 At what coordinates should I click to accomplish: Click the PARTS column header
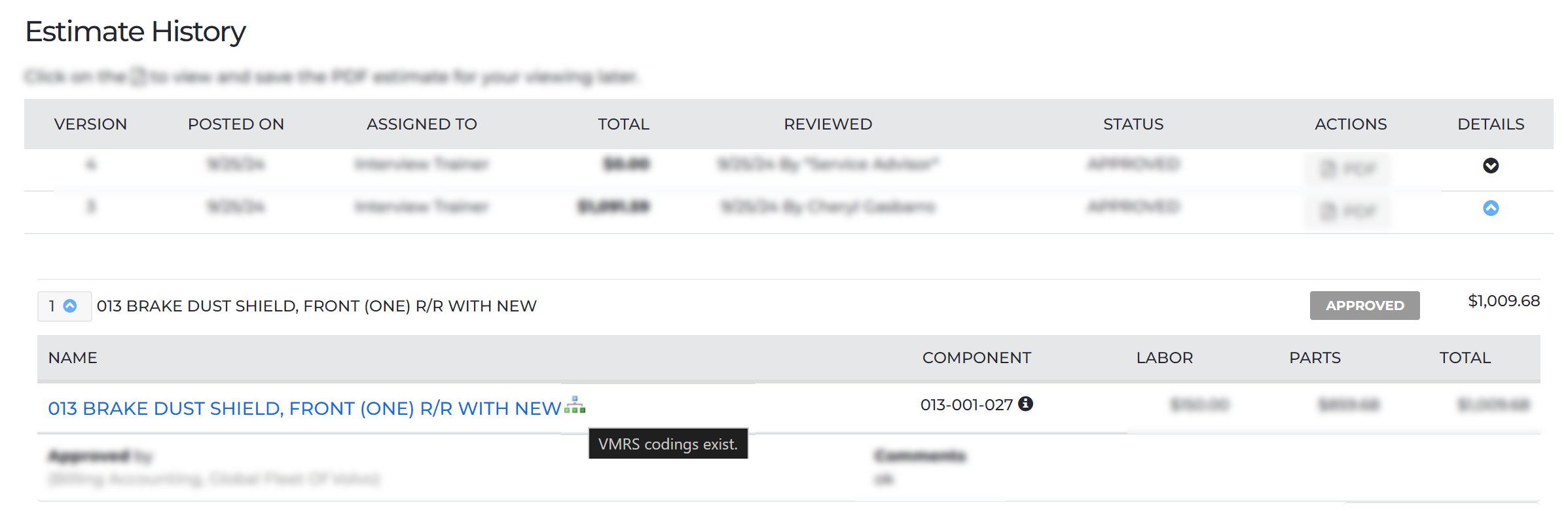(1315, 358)
